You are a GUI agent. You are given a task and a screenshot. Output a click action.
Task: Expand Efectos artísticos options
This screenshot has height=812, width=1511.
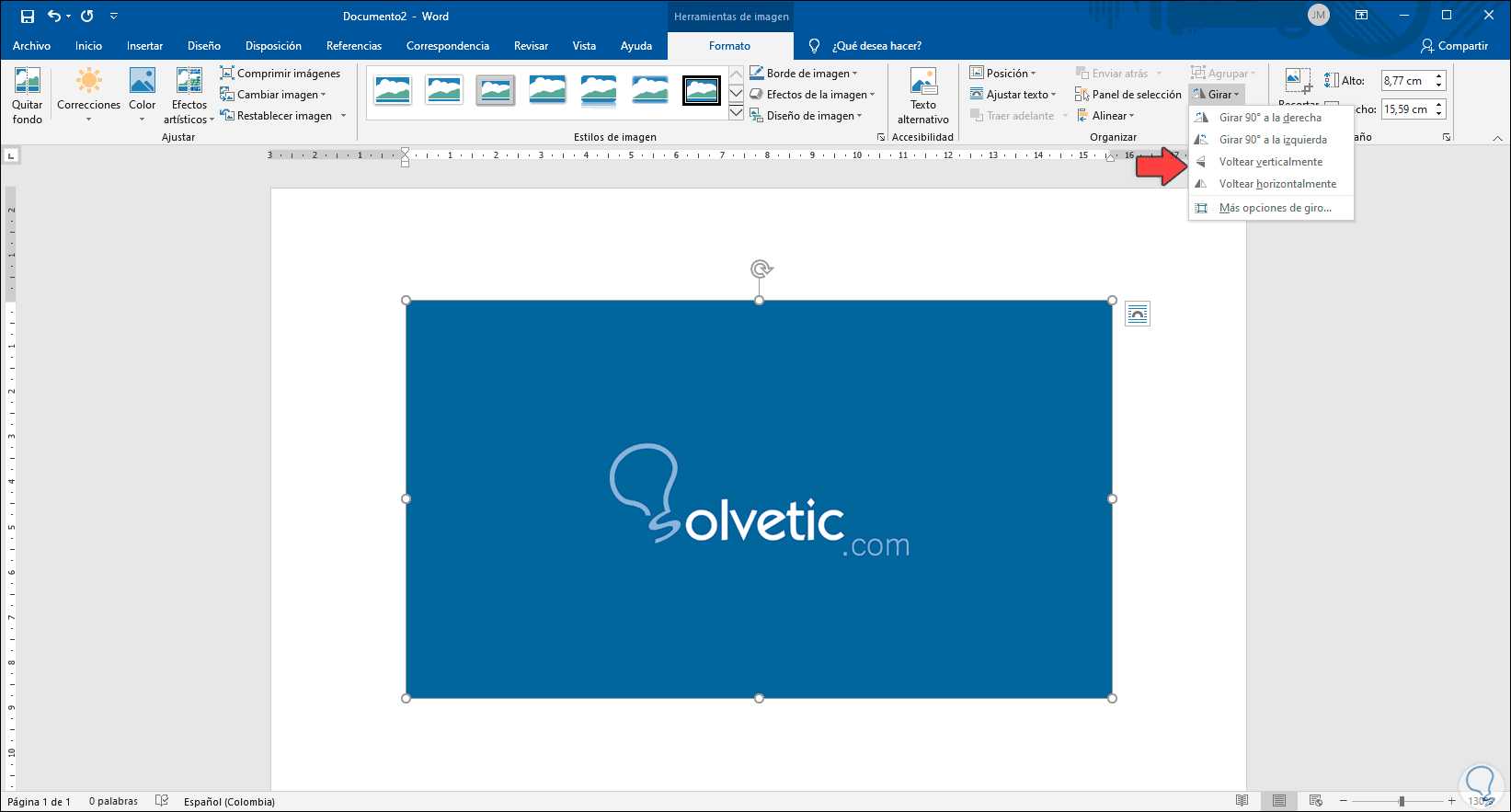click(189, 97)
